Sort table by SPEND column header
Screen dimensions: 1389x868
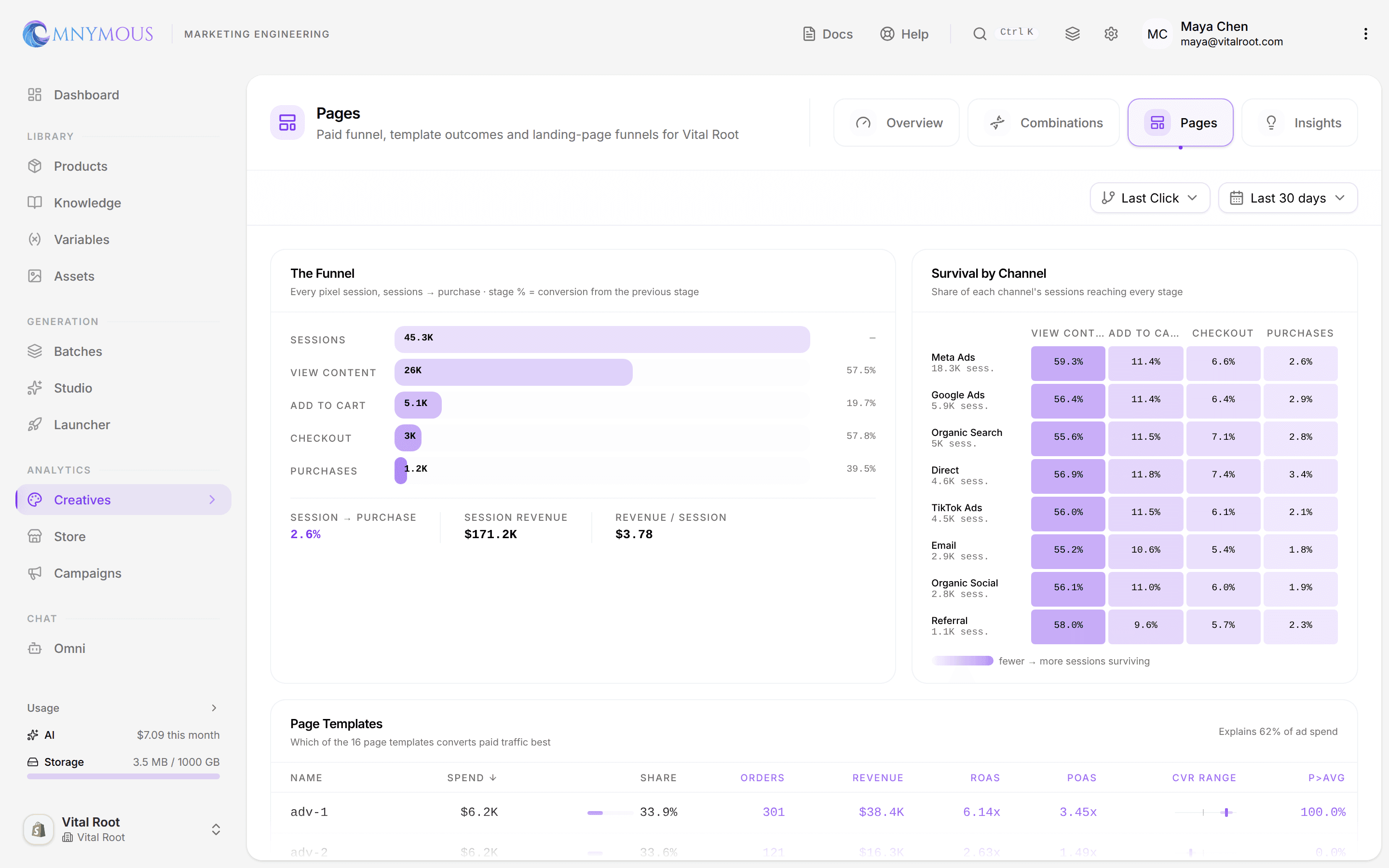[x=472, y=778]
